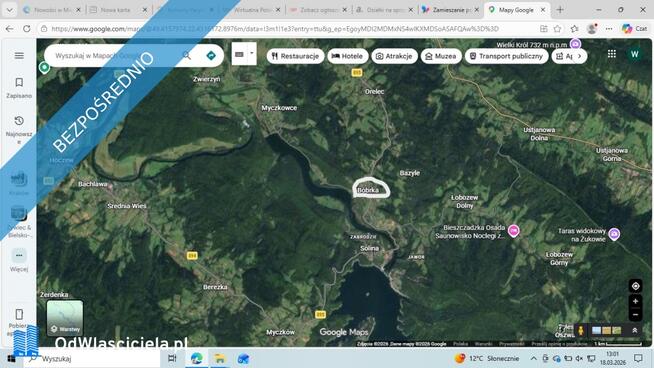The height and width of the screenshot is (368, 654).
Task: Filter map by Muzea chip
Action: pyautogui.click(x=441, y=56)
